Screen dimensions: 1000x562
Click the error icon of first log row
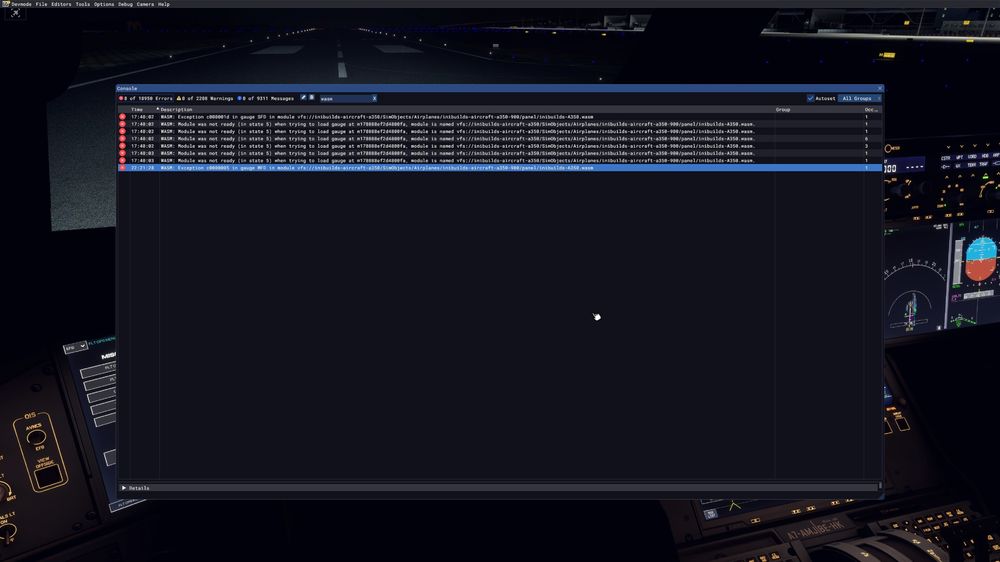point(122,117)
